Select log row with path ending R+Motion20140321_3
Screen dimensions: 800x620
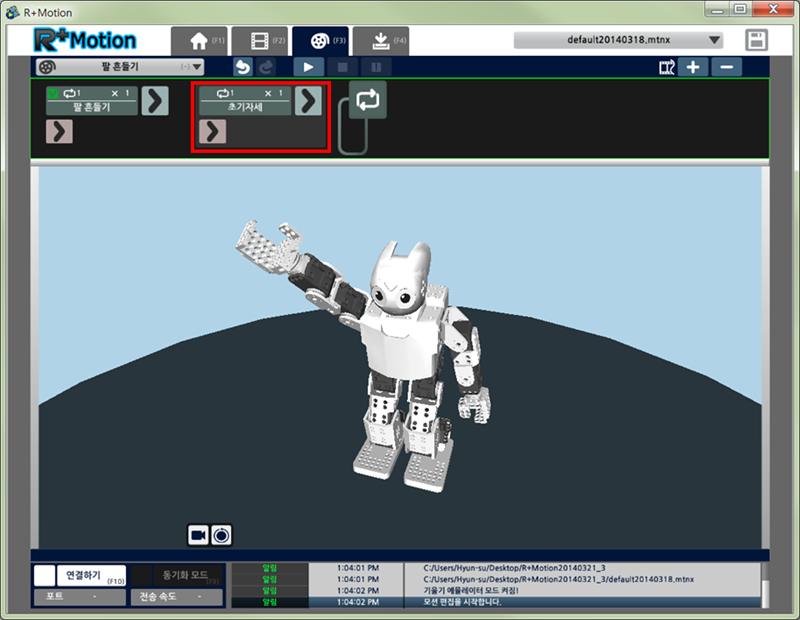click(x=496, y=568)
